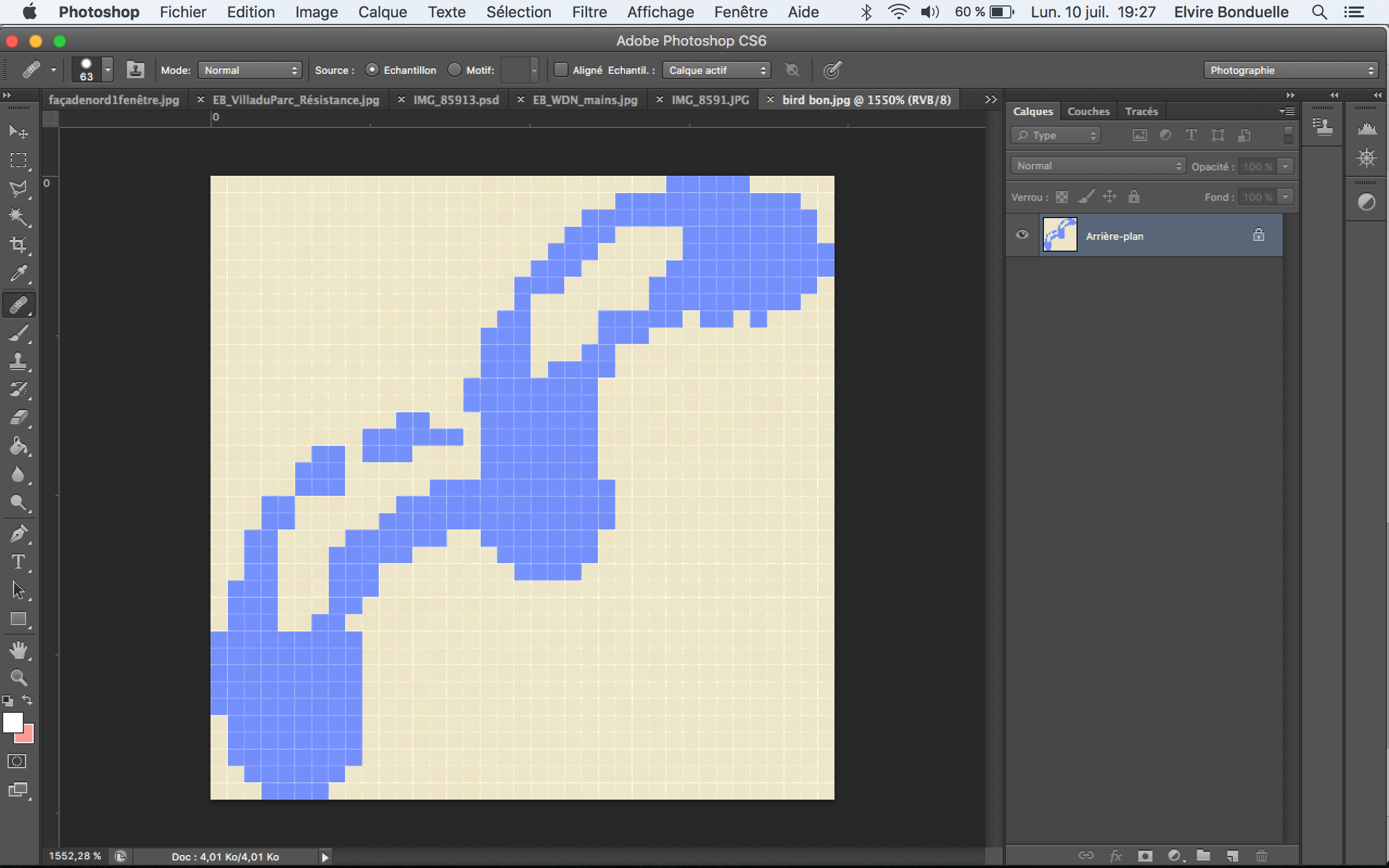Toggle lock position
This screenshot has width=1389, height=868.
[1110, 196]
